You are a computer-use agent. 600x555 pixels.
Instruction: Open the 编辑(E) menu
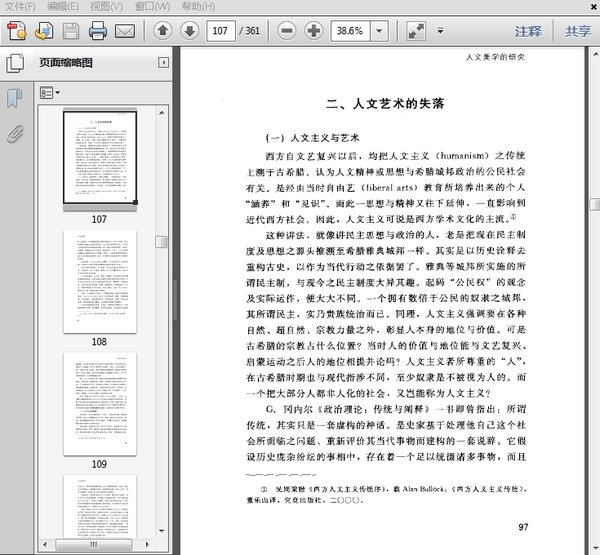coord(63,7)
